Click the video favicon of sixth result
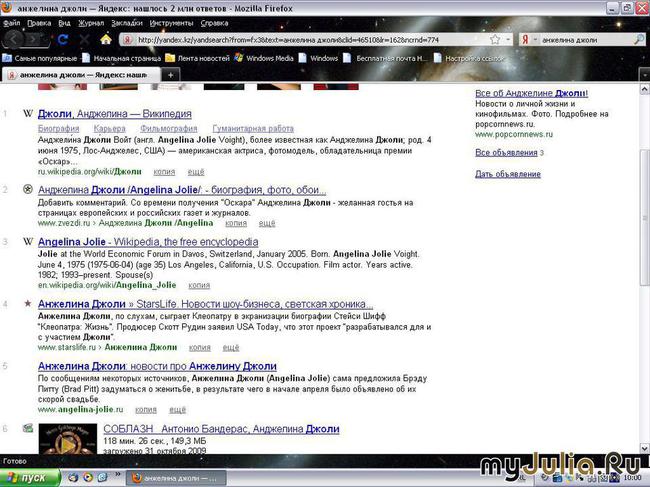The image size is (650, 487). 28,429
